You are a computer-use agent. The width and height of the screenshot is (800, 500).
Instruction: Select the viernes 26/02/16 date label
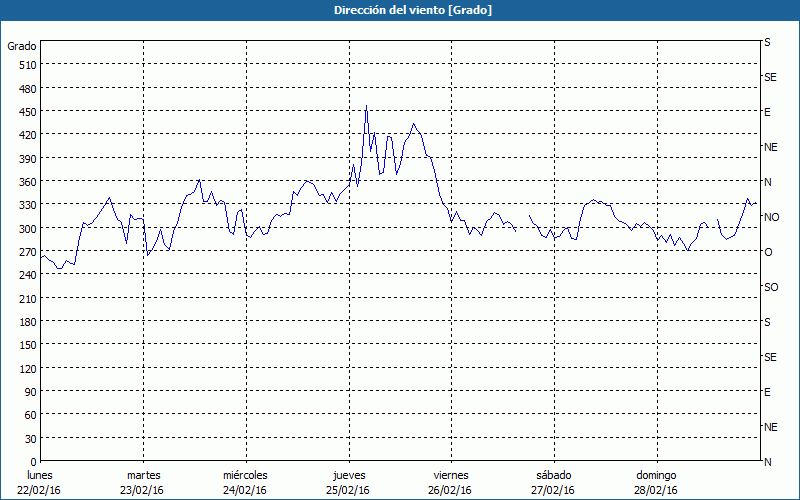point(450,482)
